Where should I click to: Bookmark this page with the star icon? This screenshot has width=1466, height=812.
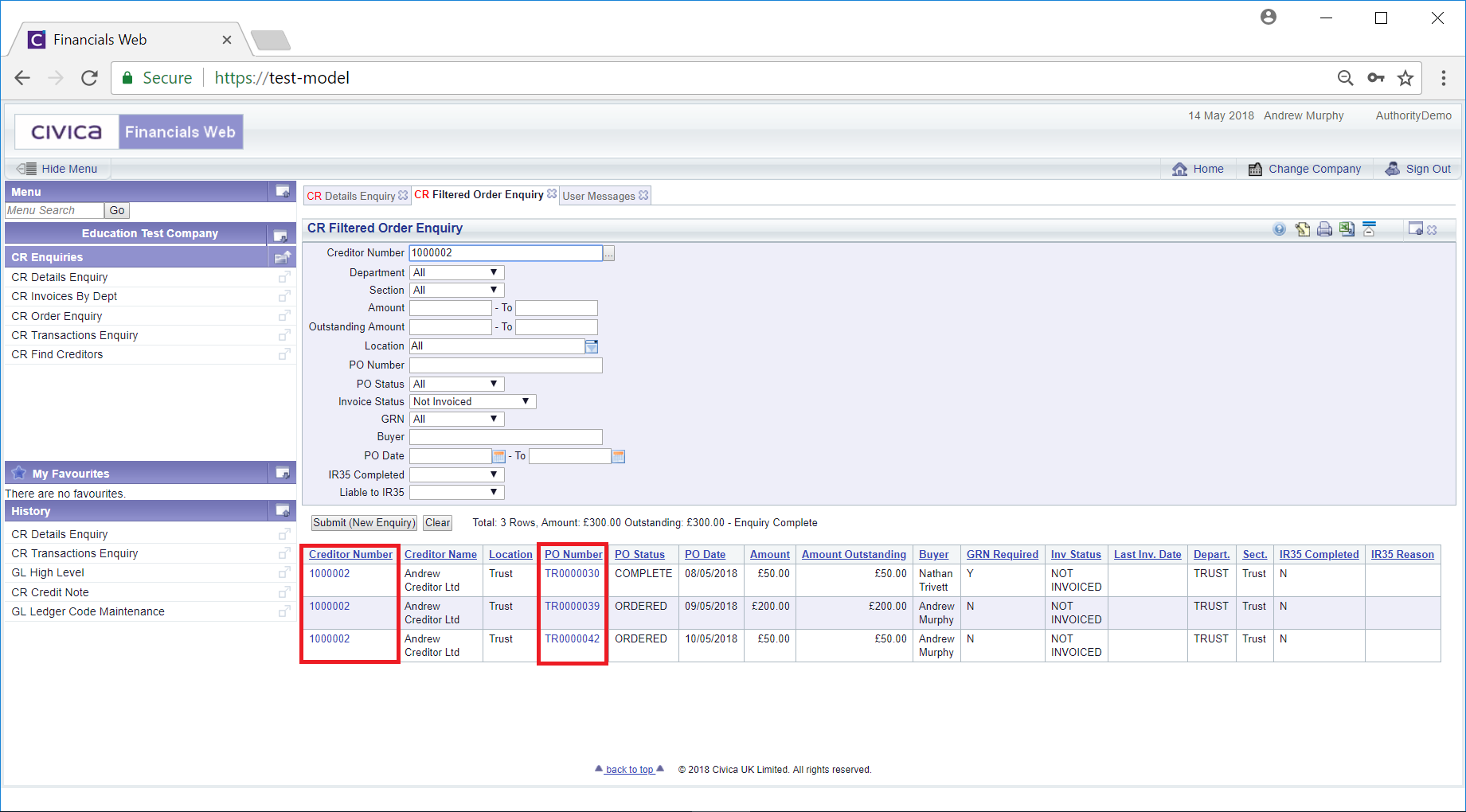click(1405, 78)
